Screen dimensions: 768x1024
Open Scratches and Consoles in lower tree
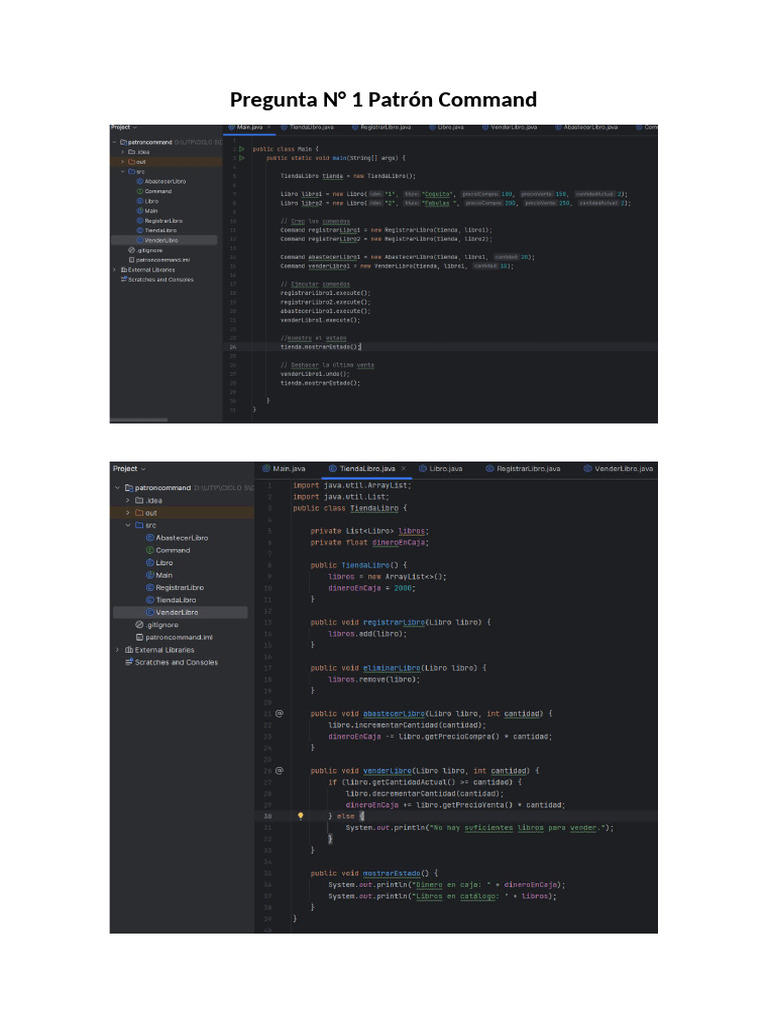[176, 662]
